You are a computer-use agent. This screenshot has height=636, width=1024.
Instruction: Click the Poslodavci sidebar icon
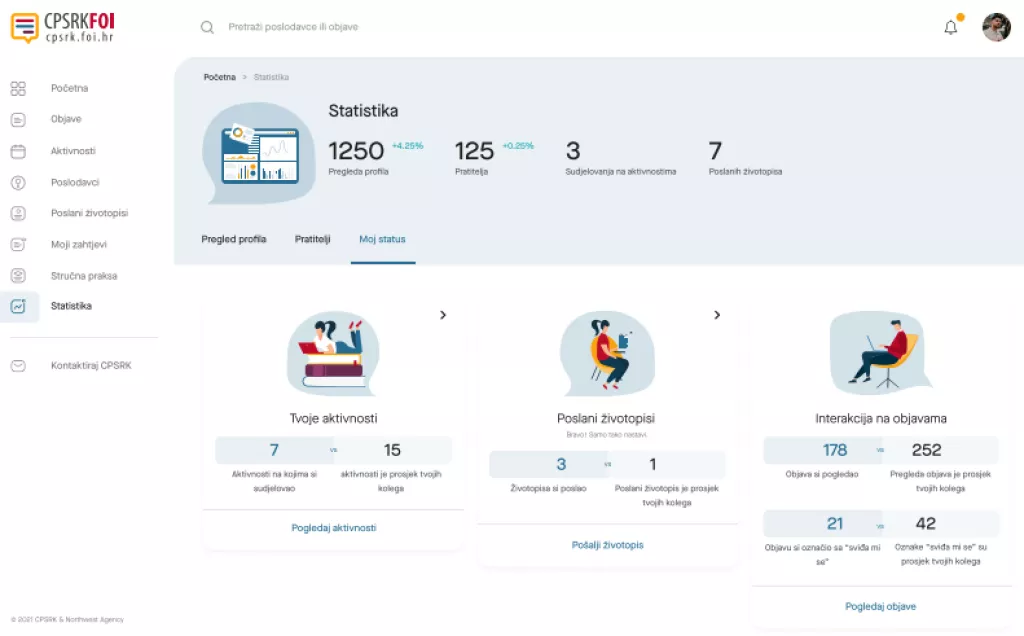[x=18, y=182]
